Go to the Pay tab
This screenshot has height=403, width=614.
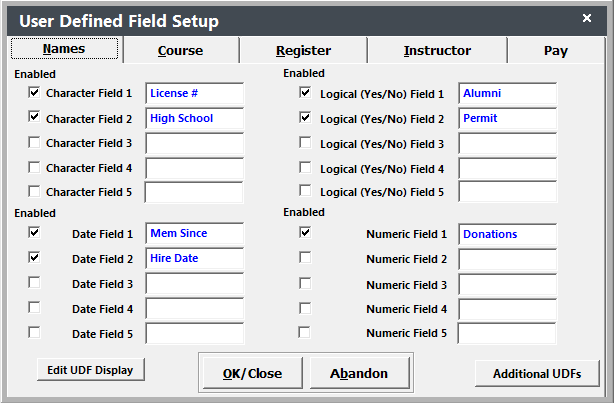coord(556,50)
